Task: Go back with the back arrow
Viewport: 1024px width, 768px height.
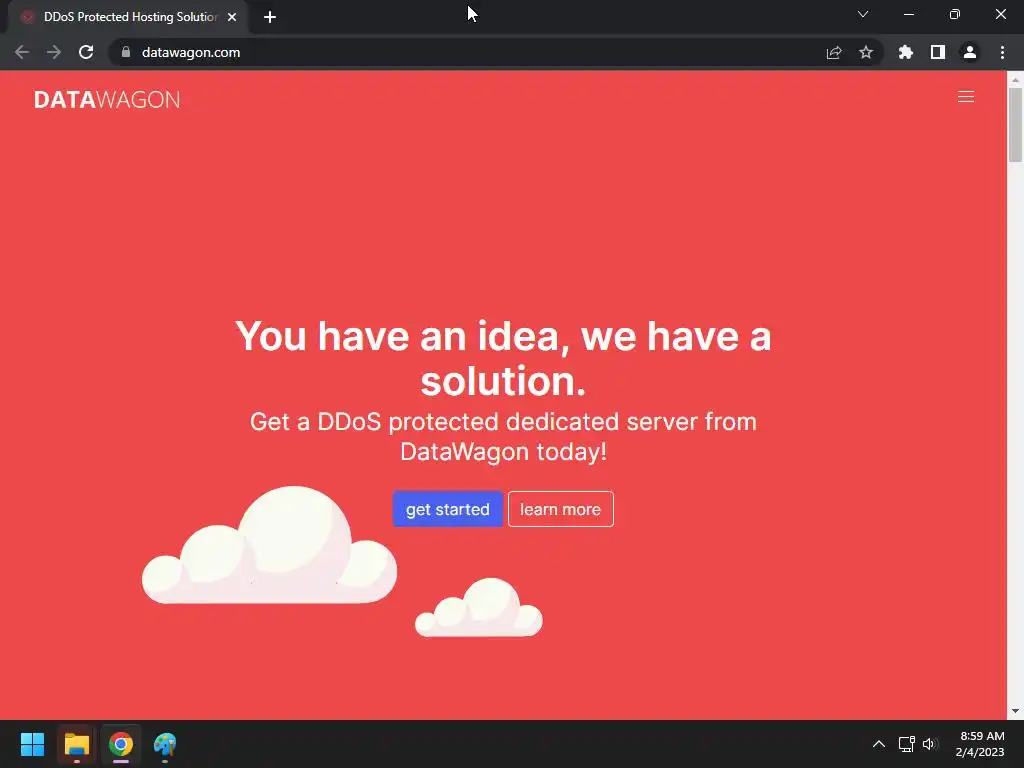Action: (22, 52)
